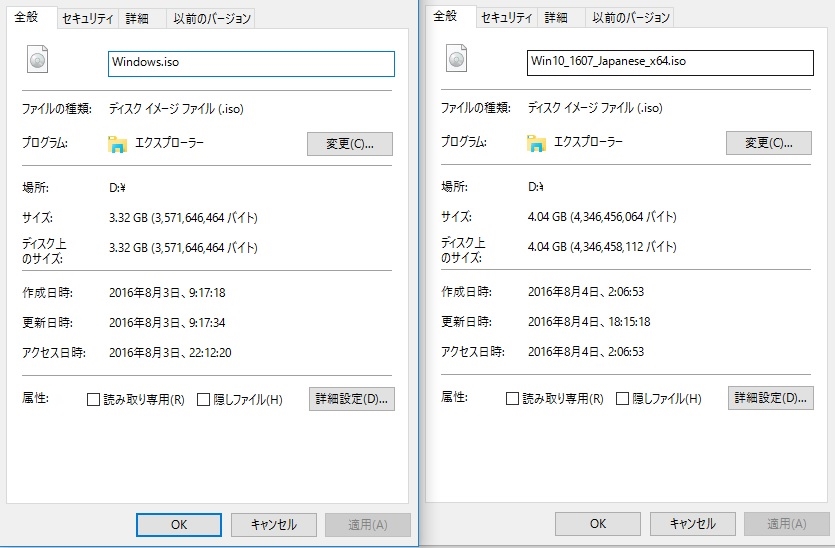Screen dimensions: 835x548
Task: Click 変更 button in the right dialog
Action: 769,143
